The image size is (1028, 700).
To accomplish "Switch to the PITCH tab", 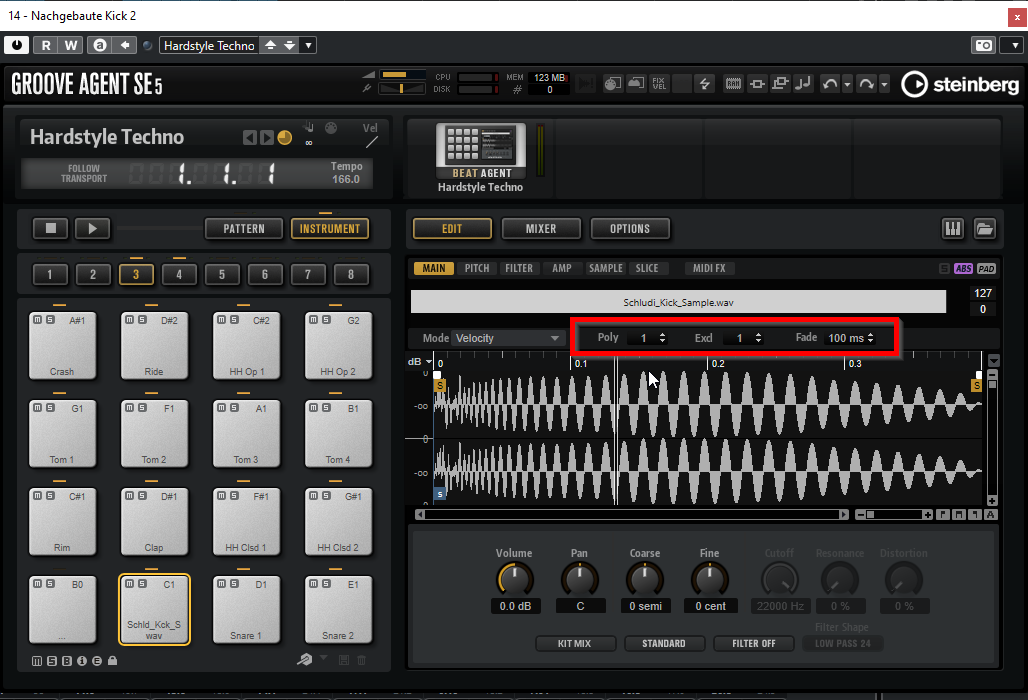I will [477, 268].
